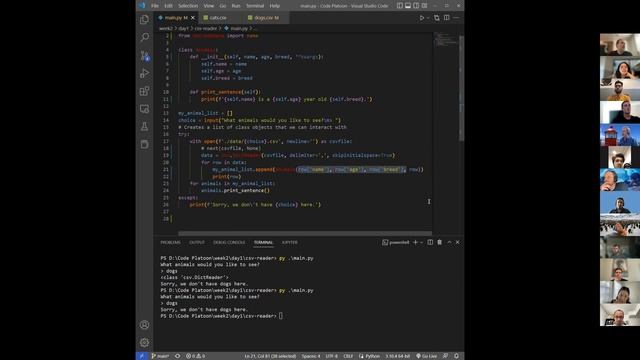
Task: Switch to the Problems panel tab
Action: [170, 242]
